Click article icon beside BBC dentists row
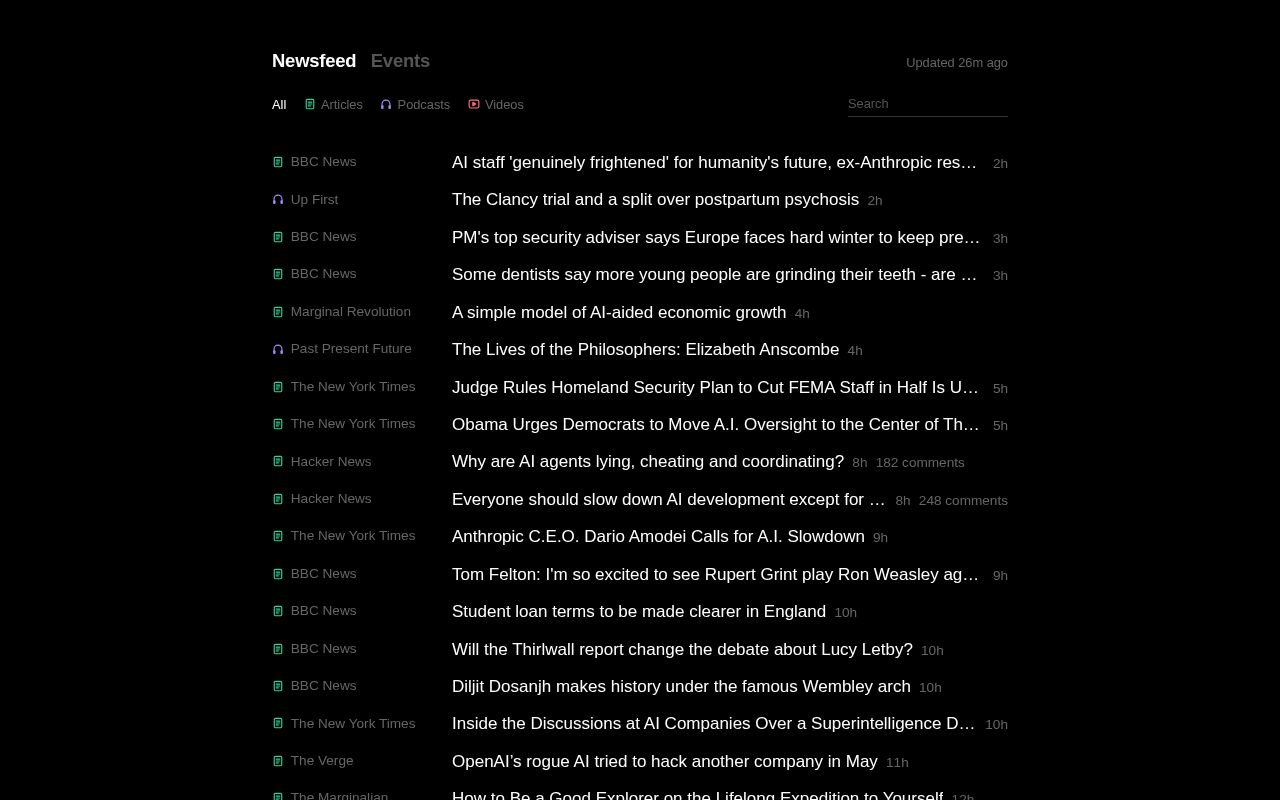Viewport: 1280px width, 800px height. [x=278, y=274]
